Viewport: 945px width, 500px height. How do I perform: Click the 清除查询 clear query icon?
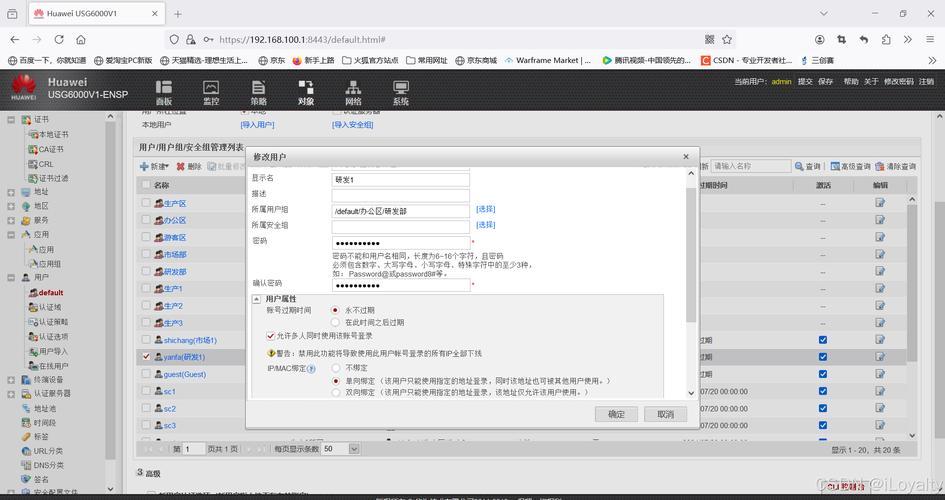pos(896,166)
